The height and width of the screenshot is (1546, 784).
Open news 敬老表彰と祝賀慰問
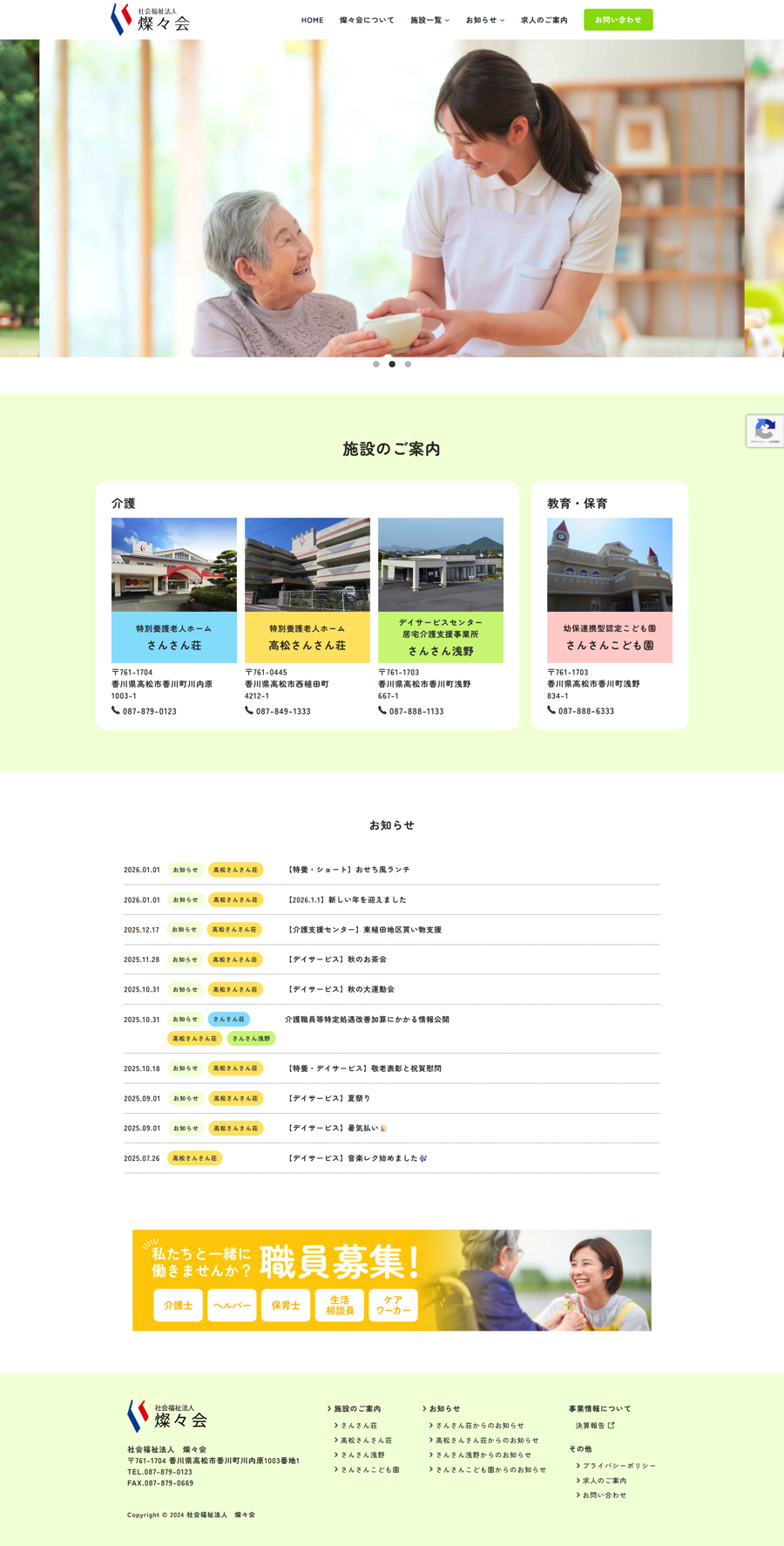point(363,1068)
